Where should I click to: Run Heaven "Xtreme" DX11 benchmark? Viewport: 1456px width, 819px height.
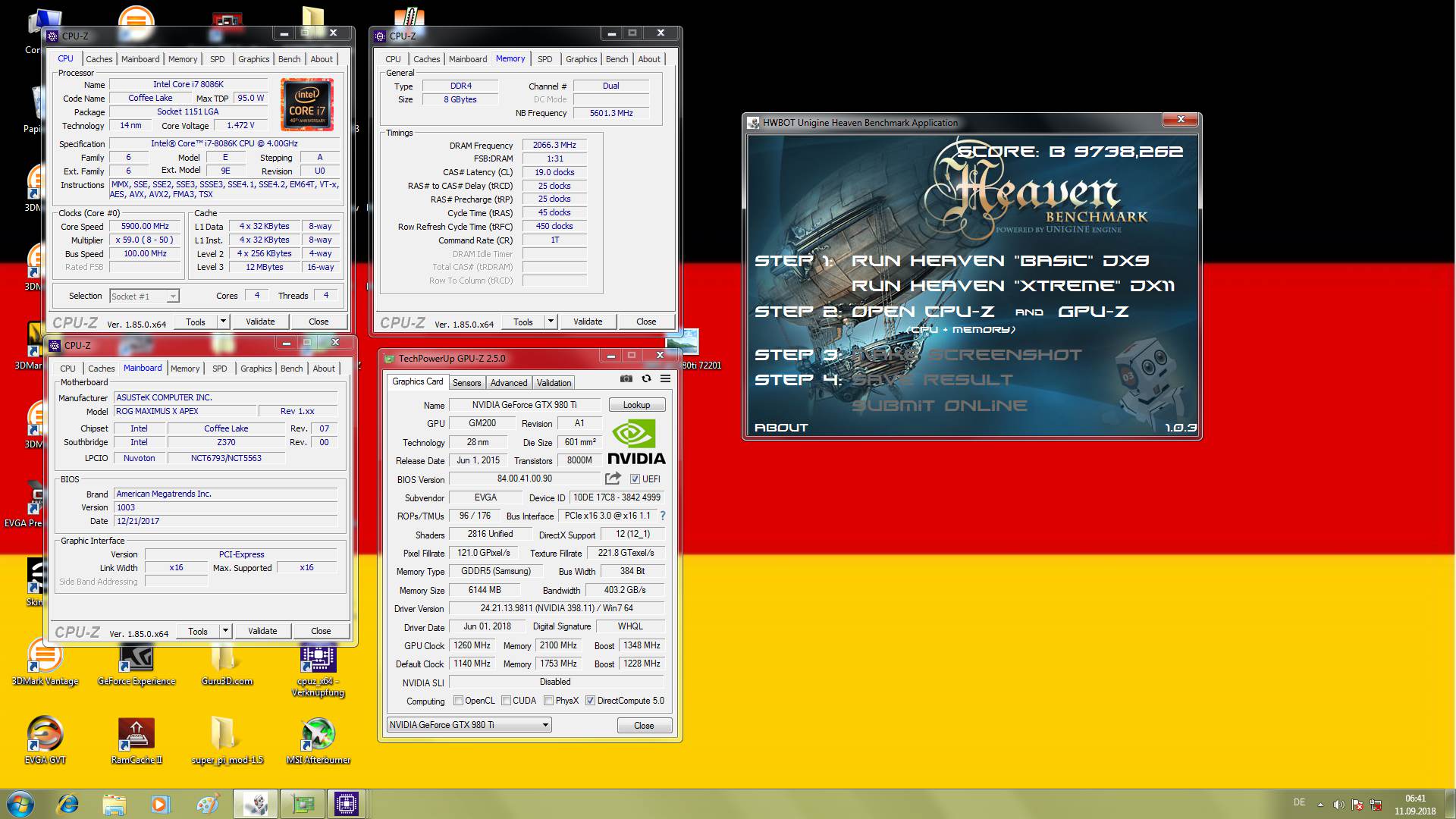(x=1012, y=286)
